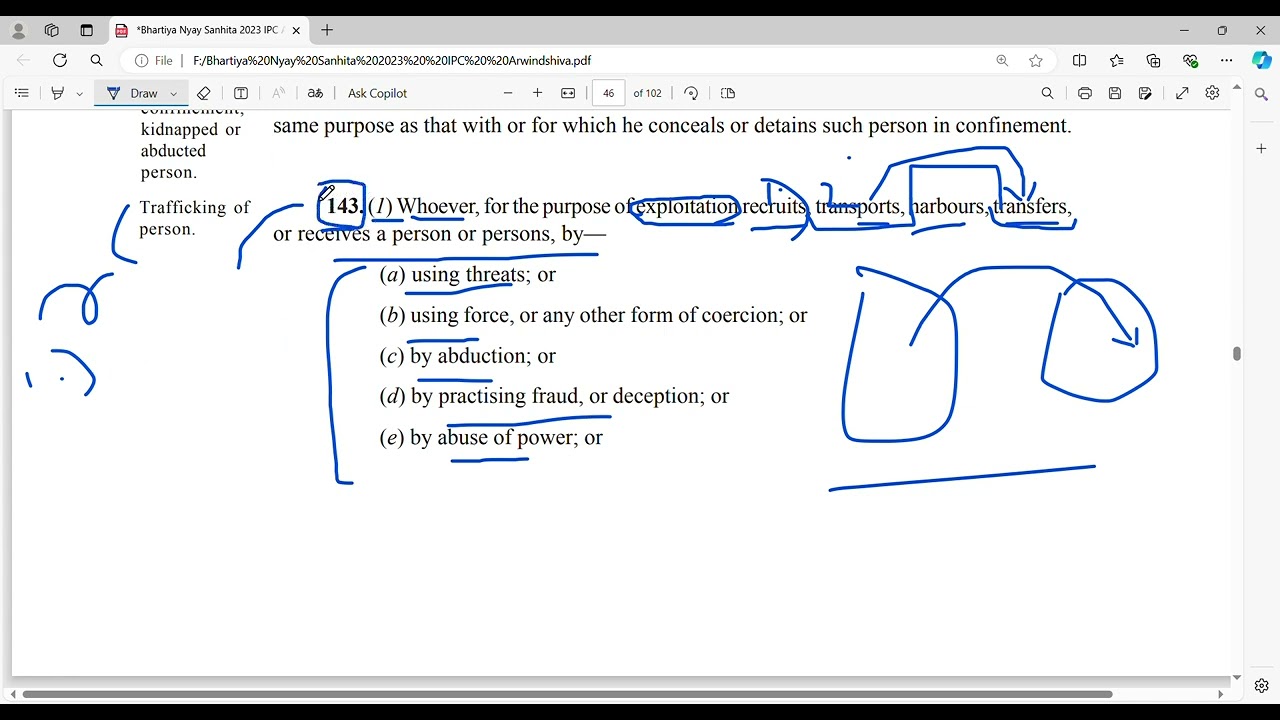Close the Bhartiya Nyay Sanhita tab
The height and width of the screenshot is (720, 1280).
click(x=296, y=30)
